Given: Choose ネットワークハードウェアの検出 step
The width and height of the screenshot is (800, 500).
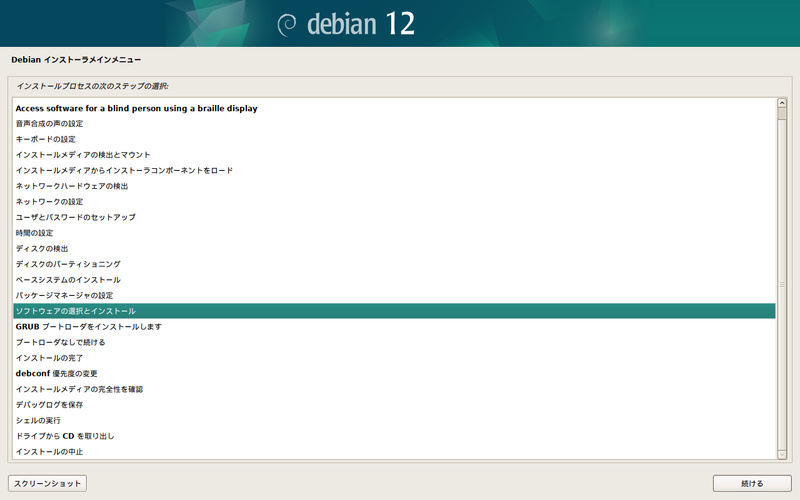Looking at the screenshot, I should [72, 186].
